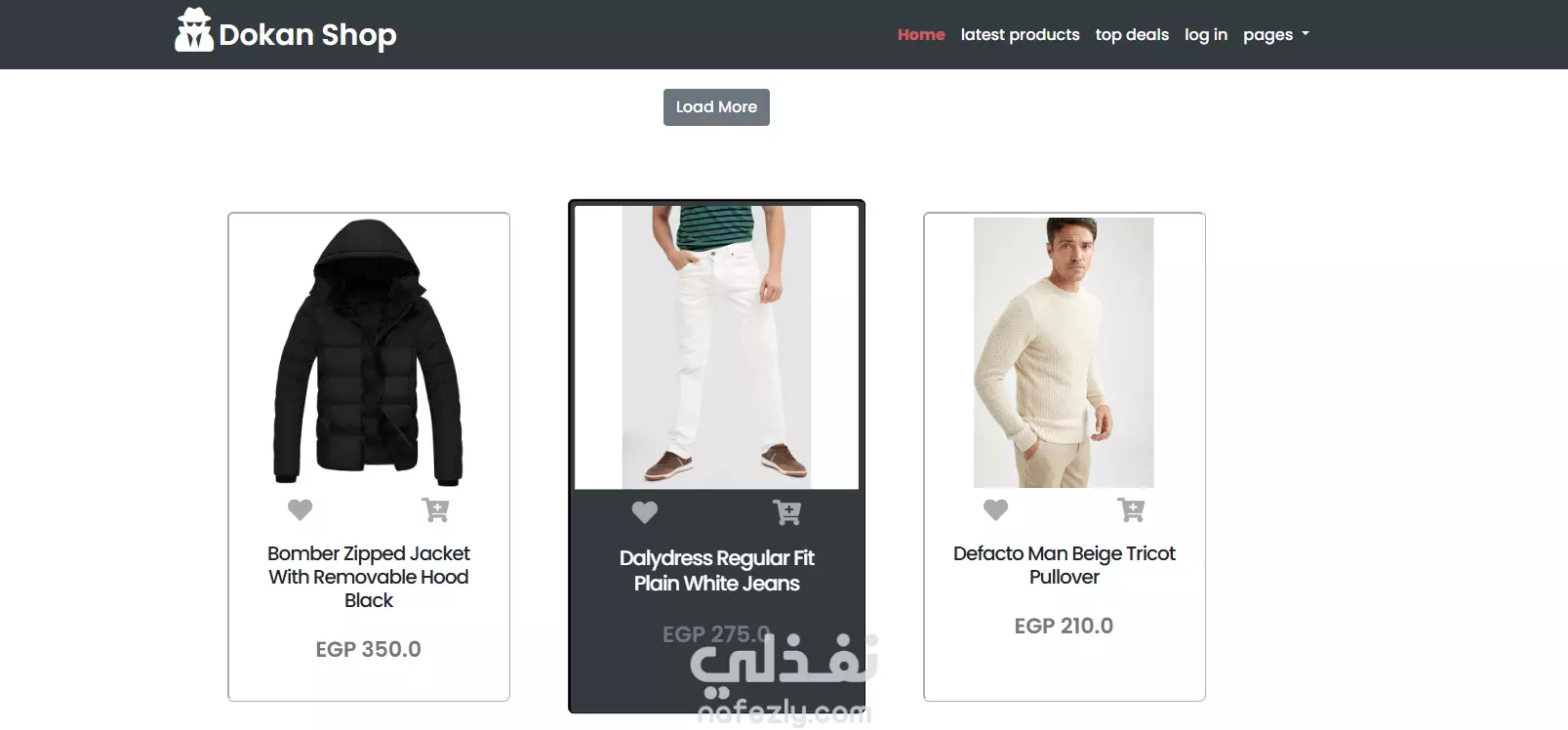Favorite the Defacto Beige Pullover heart icon
Viewport: 1568px width, 730px height.
click(x=995, y=509)
